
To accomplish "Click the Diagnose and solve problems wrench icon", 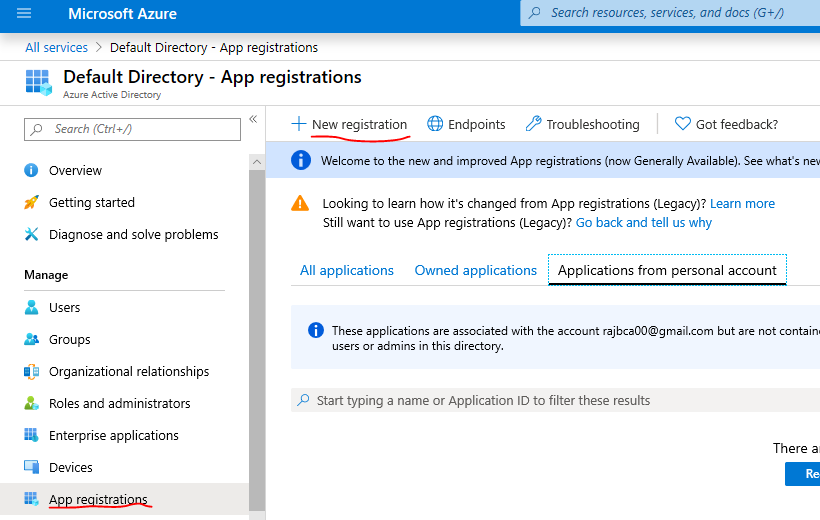I will coord(31,234).
